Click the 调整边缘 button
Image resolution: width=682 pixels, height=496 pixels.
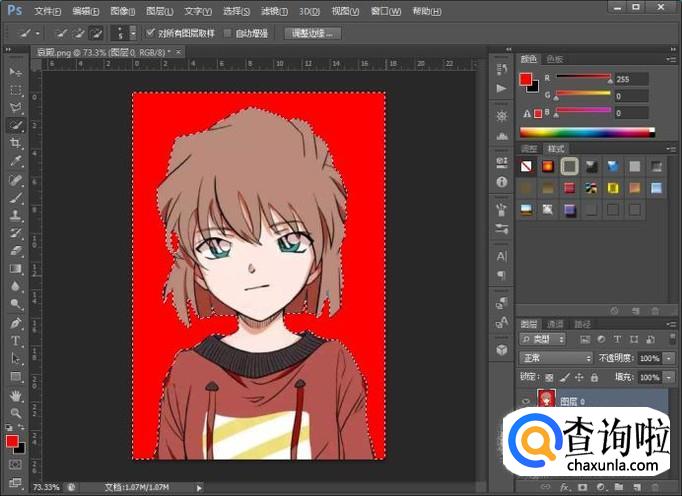(313, 33)
